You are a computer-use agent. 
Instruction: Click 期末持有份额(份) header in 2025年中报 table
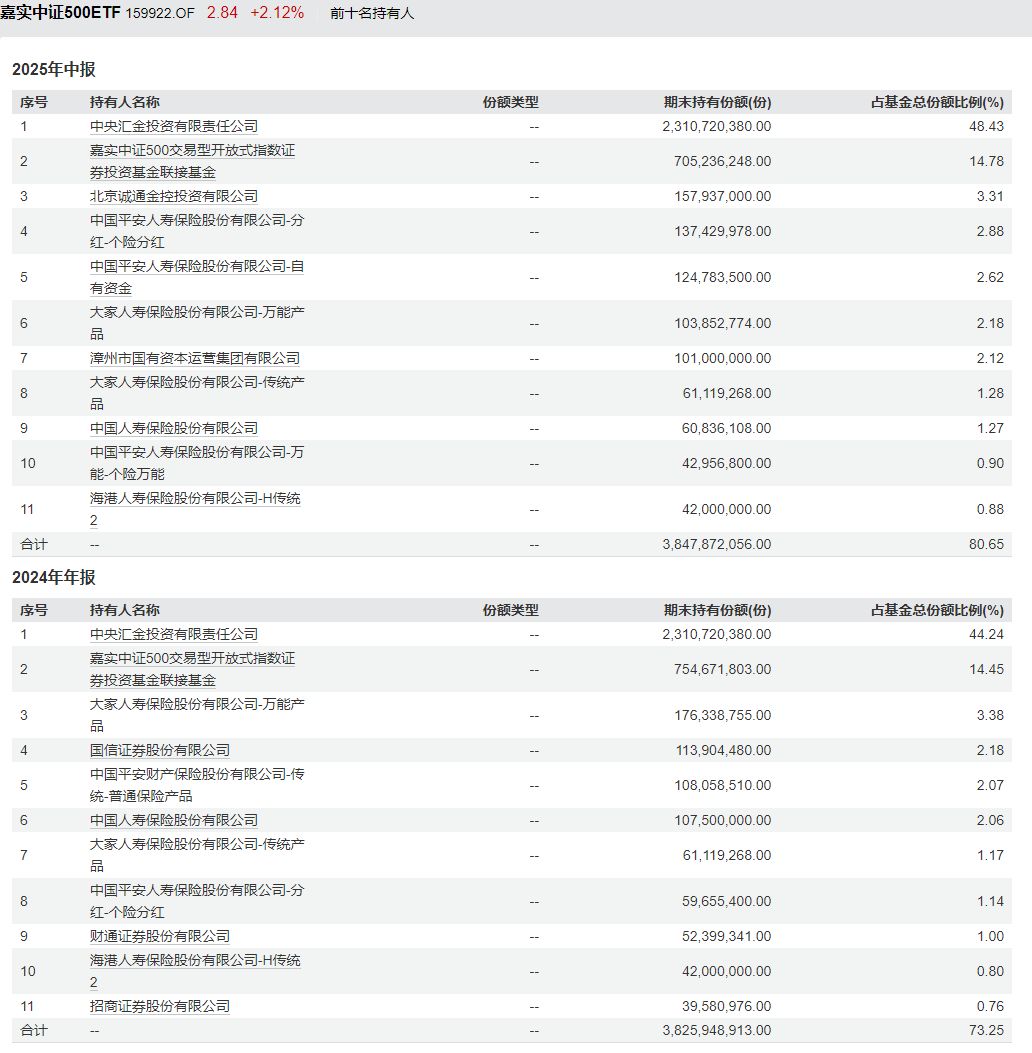pyautogui.click(x=717, y=102)
